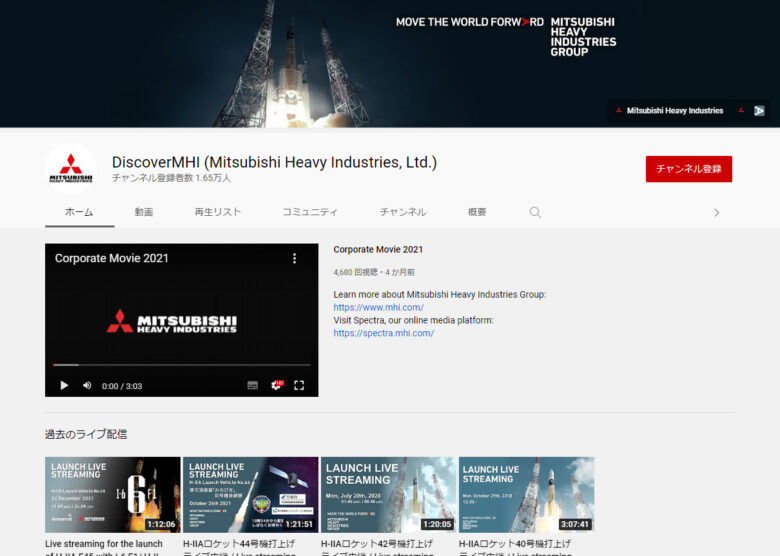Image resolution: width=780 pixels, height=556 pixels.
Task: Open the 3:07:41 launch live stream thumbnail
Action: pos(526,495)
